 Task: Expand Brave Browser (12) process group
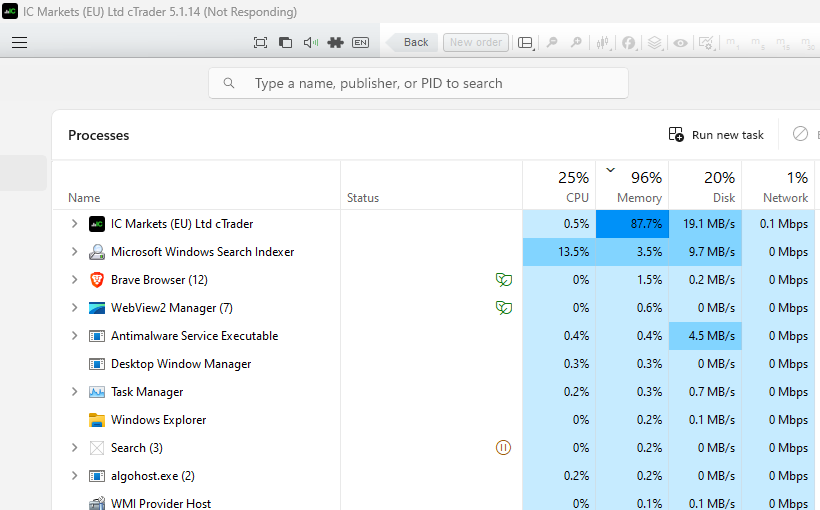pyautogui.click(x=74, y=280)
